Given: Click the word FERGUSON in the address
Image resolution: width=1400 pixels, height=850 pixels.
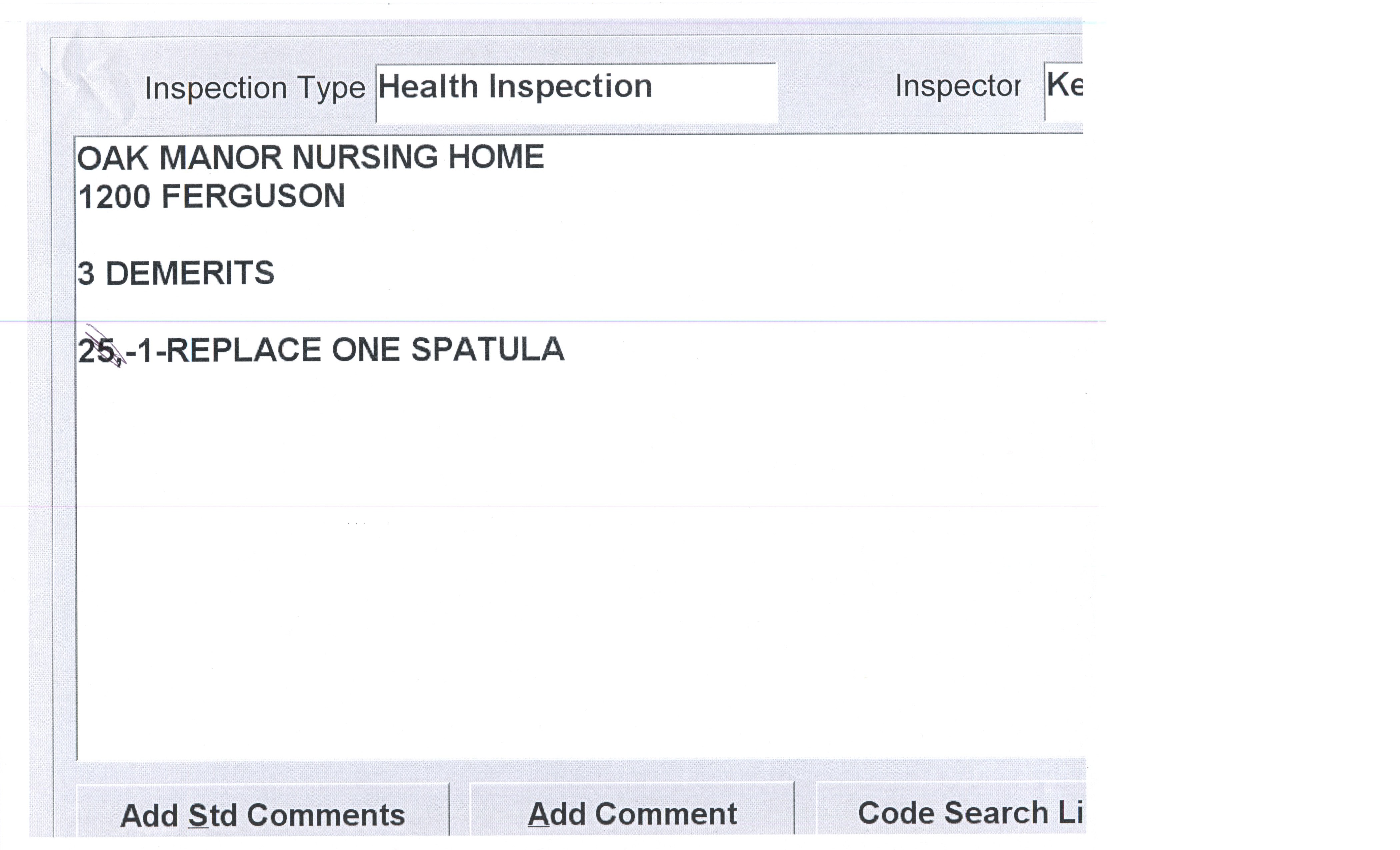Looking at the screenshot, I should click(x=253, y=197).
